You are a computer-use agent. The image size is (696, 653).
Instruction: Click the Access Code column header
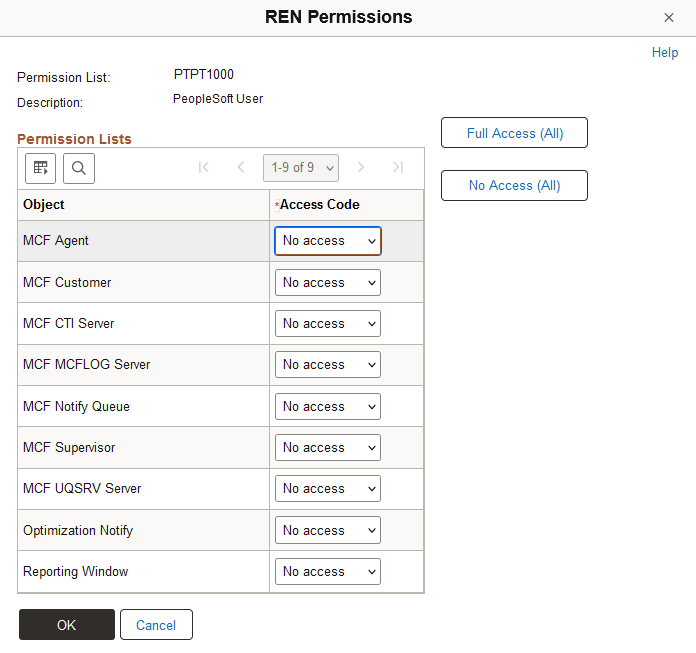coord(319,205)
